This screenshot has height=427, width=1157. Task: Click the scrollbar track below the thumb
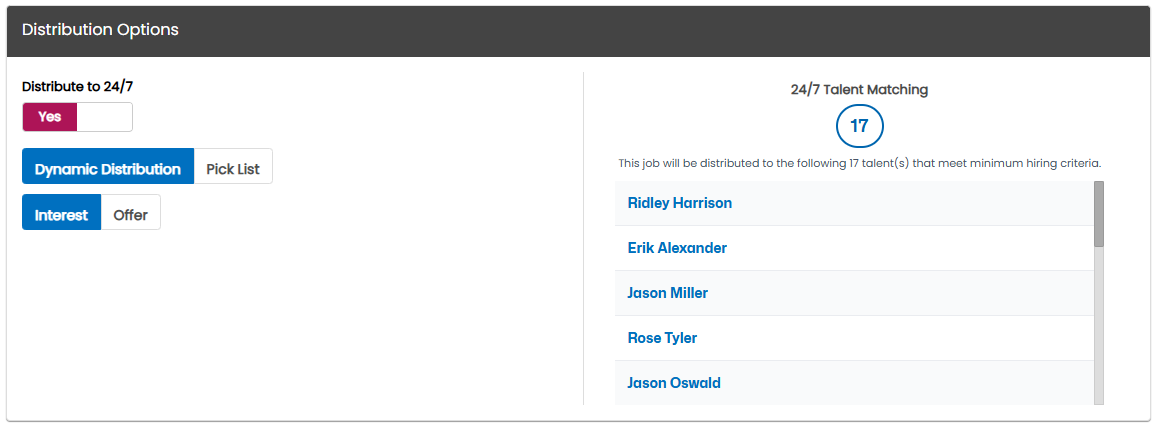pyautogui.click(x=1099, y=324)
